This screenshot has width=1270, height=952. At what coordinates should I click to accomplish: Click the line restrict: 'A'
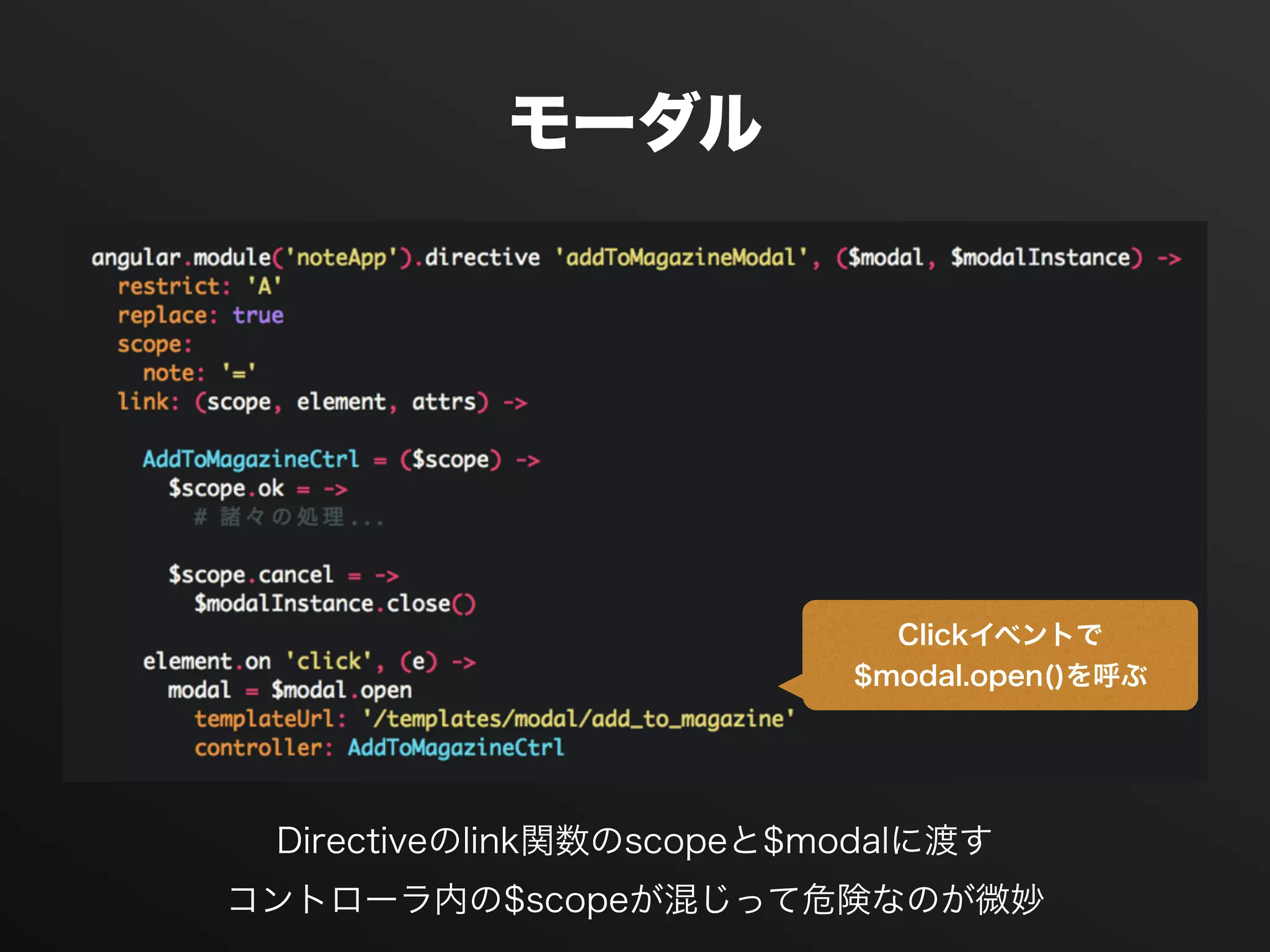point(200,286)
